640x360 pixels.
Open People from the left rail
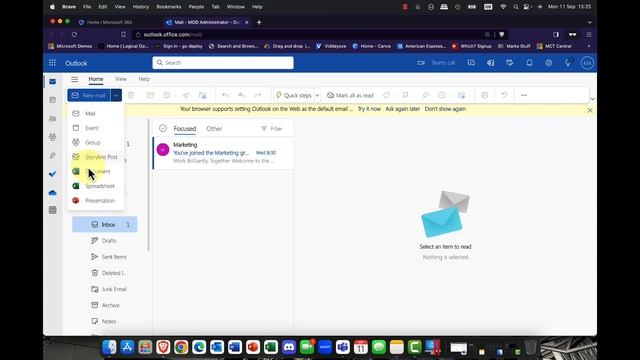coord(53,119)
